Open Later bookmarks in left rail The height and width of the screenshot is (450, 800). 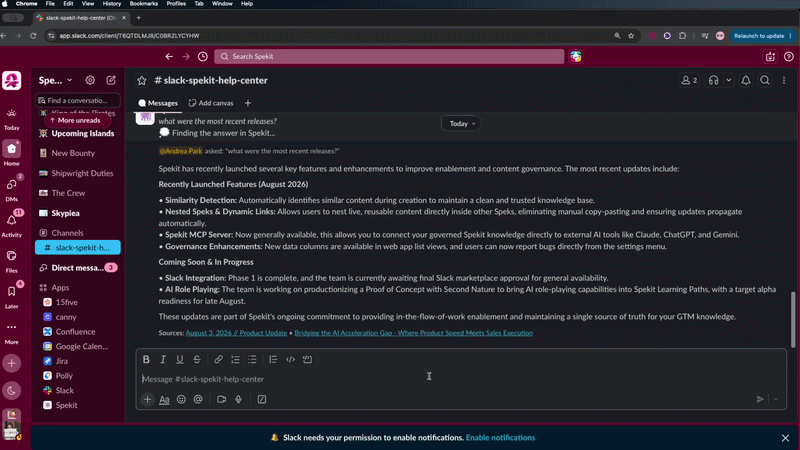(12, 295)
